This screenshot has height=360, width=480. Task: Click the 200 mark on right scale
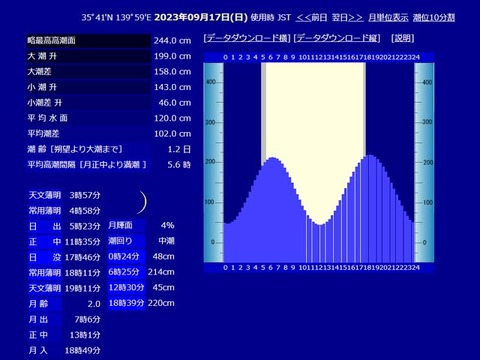(427, 162)
